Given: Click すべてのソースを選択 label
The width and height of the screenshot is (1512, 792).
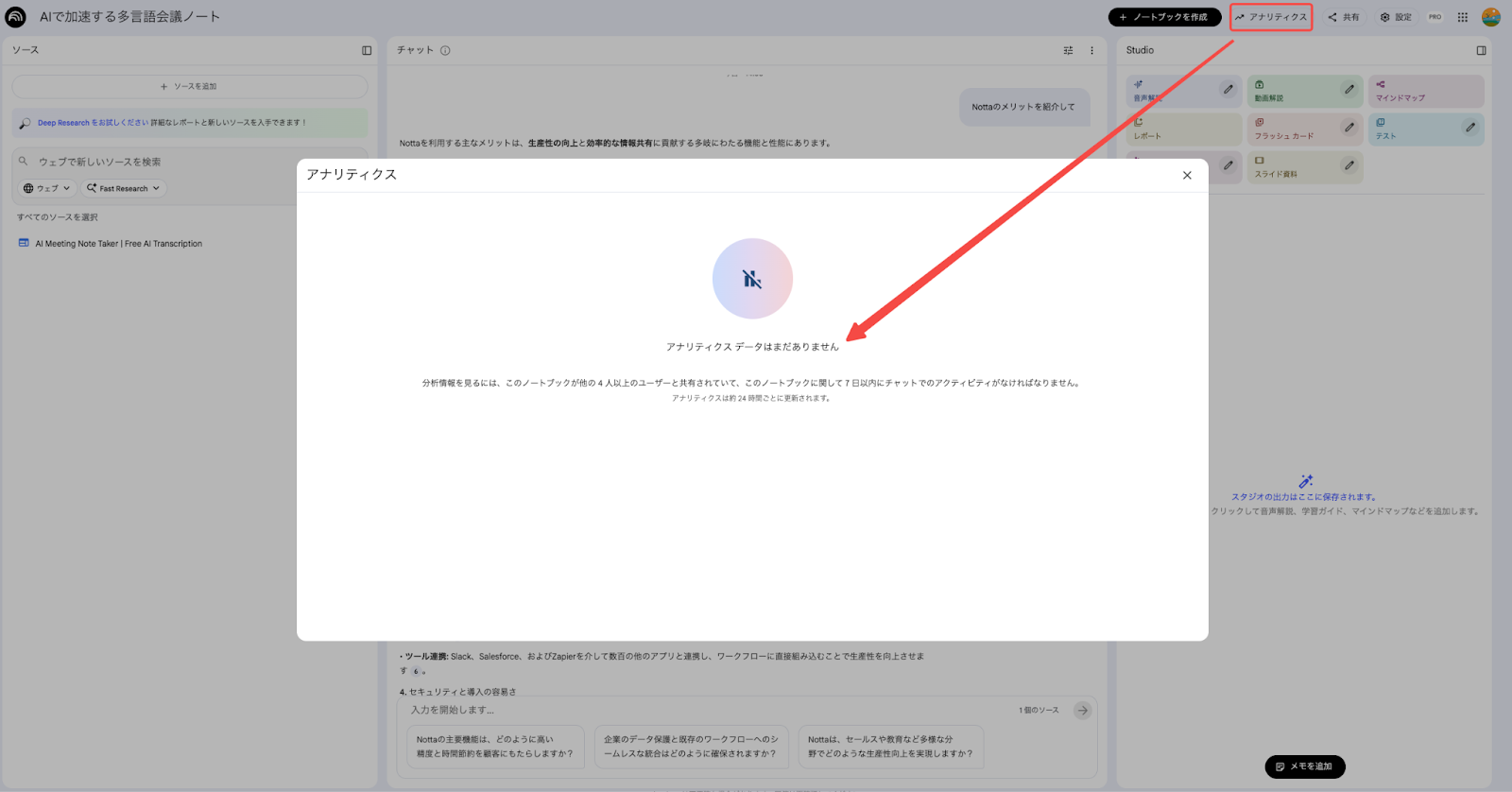Looking at the screenshot, I should (x=57, y=217).
